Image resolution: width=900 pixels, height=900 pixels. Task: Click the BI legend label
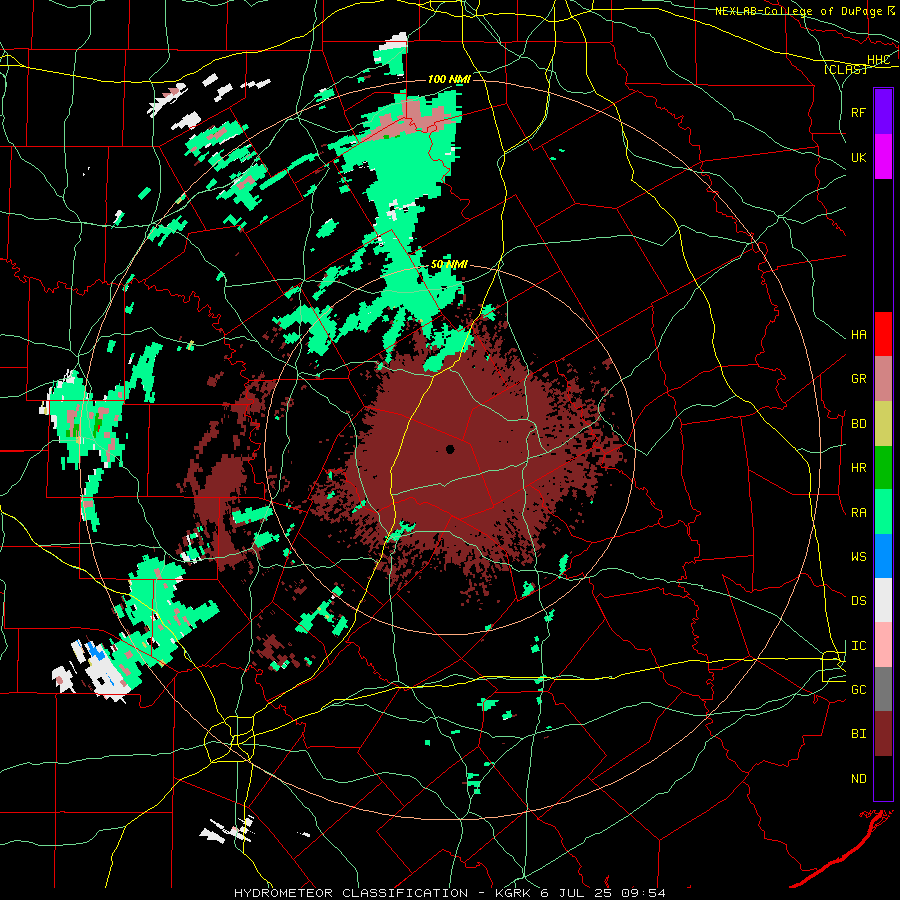(858, 734)
